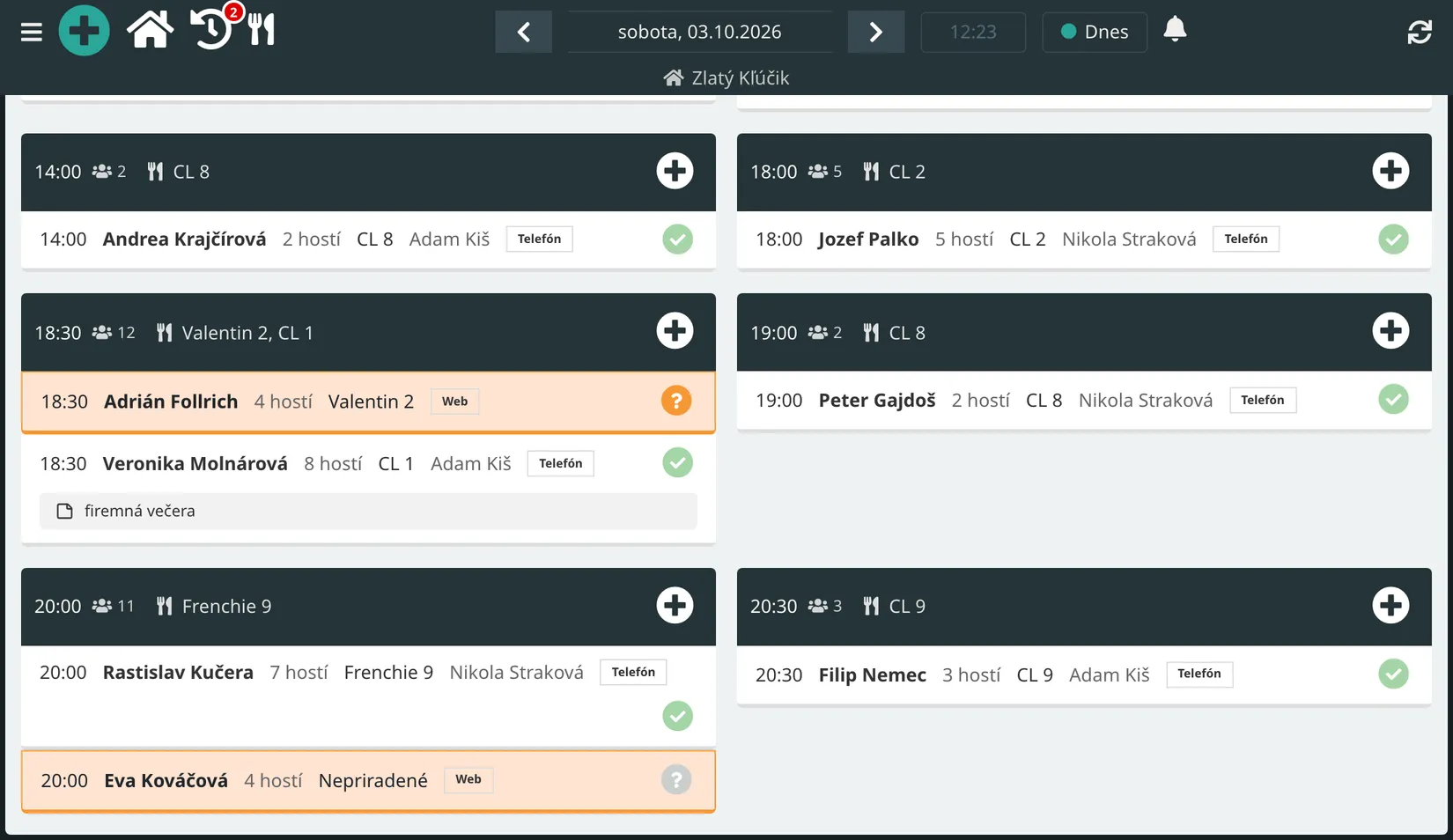Screen dimensions: 1453x840
Task: Toggle confirmed checkmark for Rastislav Kučera
Action: coord(677,716)
